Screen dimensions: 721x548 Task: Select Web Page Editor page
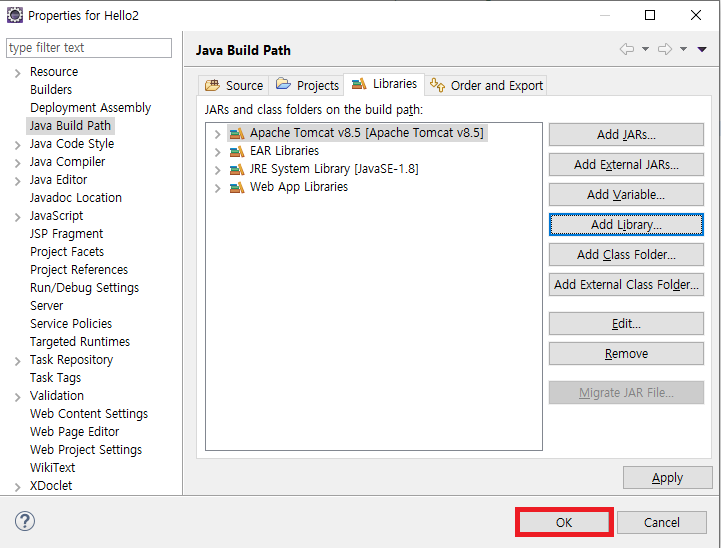[x=74, y=432]
